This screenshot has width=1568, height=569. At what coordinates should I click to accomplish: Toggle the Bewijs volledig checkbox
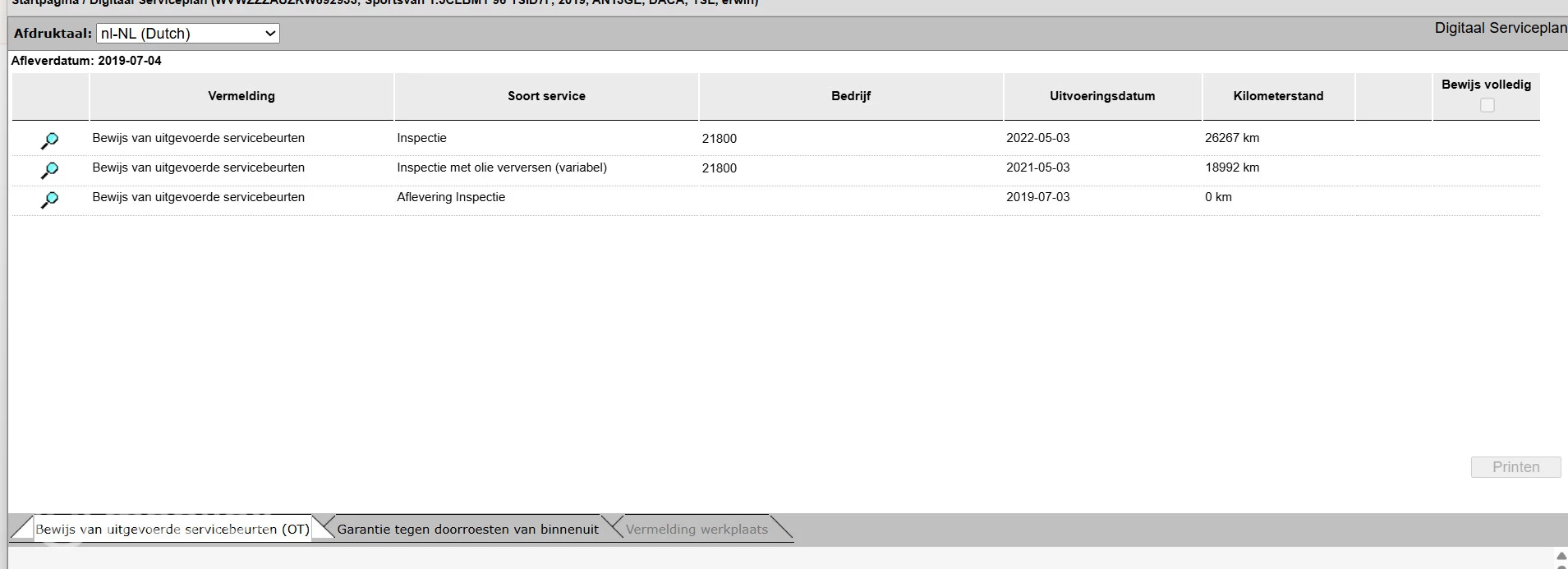coord(1487,105)
